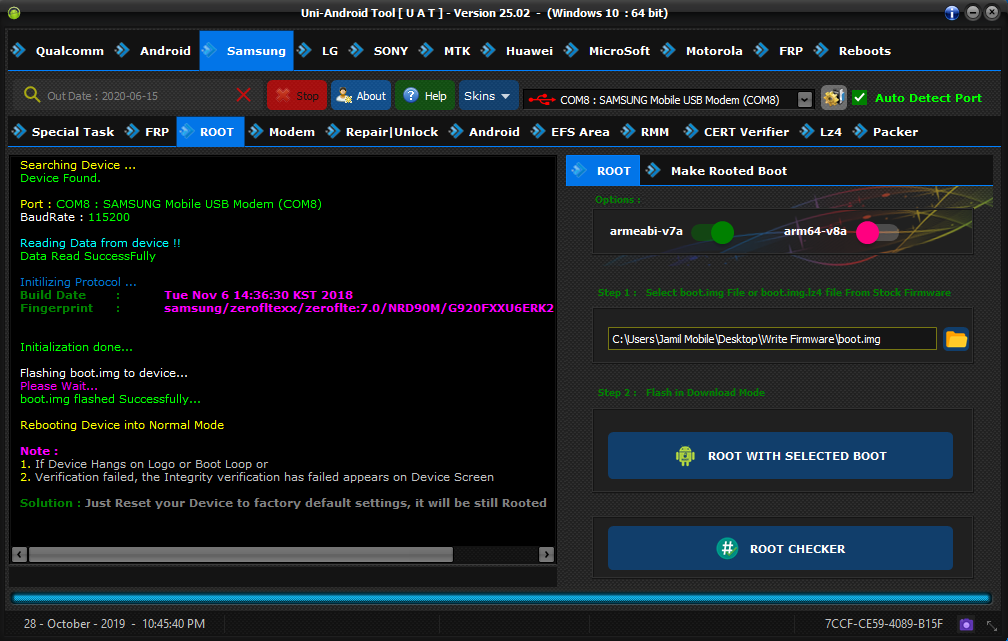
Task: Click the red X clear icon
Action: pos(244,95)
